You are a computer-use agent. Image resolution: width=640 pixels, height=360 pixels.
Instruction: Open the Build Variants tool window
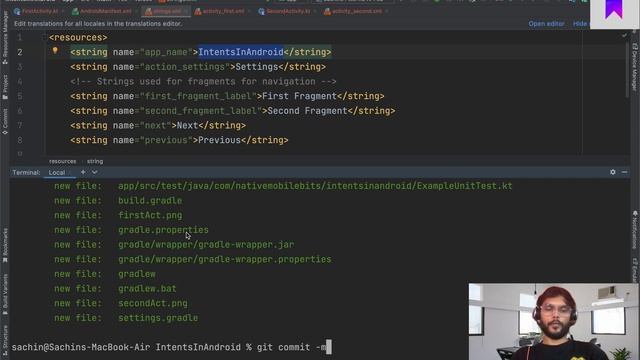coord(5,294)
